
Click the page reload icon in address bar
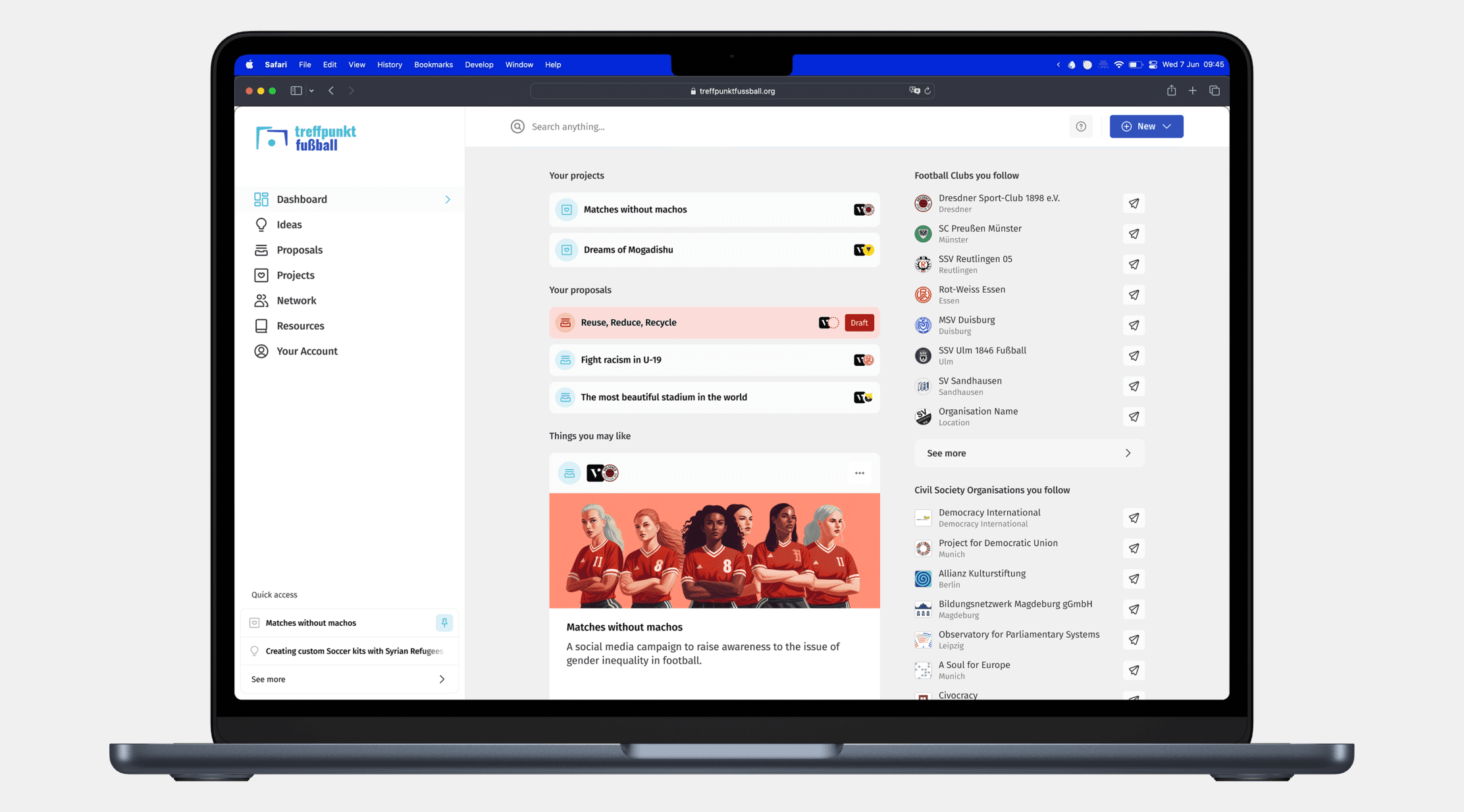click(x=928, y=91)
